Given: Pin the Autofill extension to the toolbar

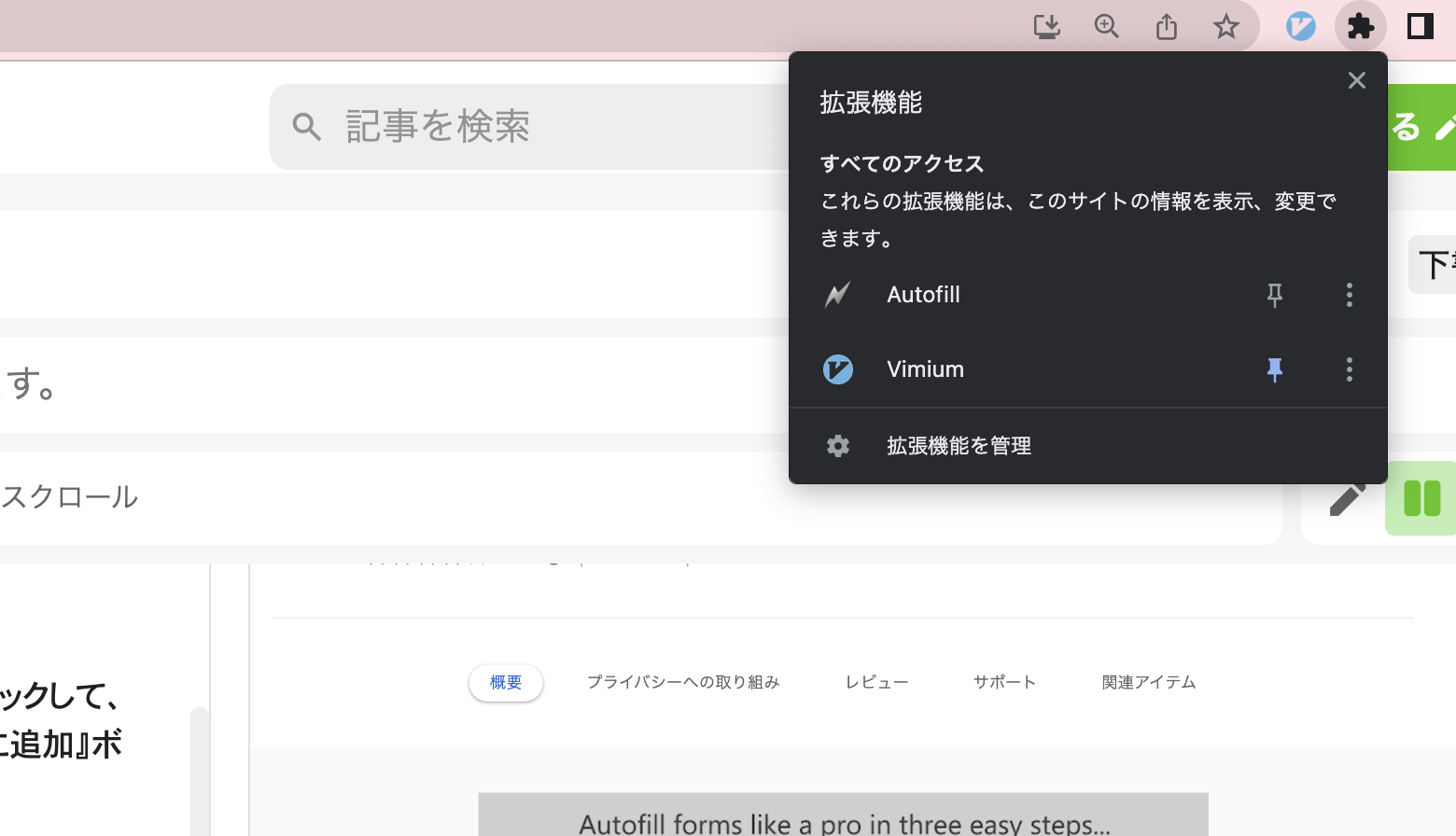Looking at the screenshot, I should pyautogui.click(x=1274, y=295).
